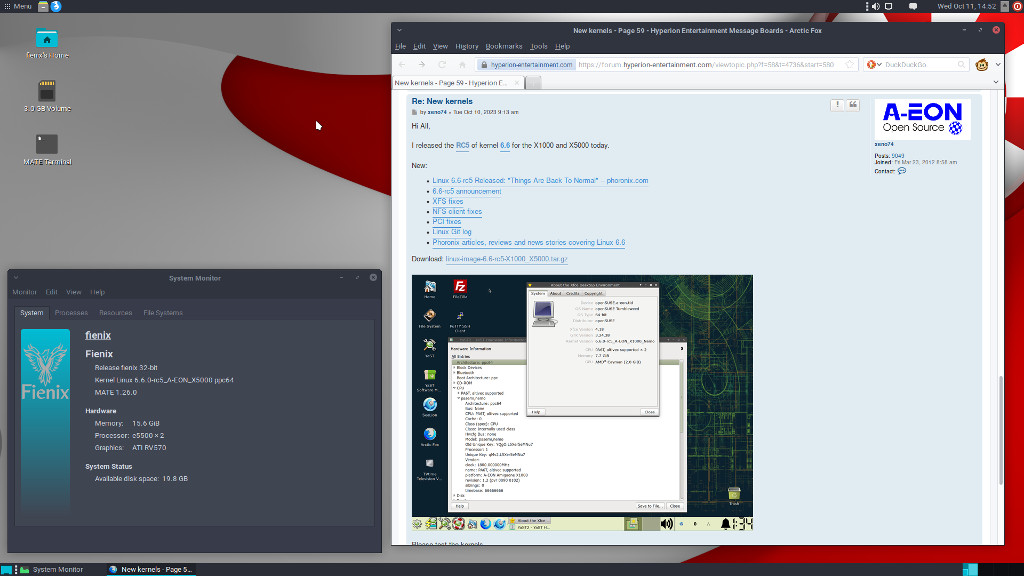The image size is (1024, 576).
Task: Open the Help menu in System Monitor
Action: click(x=97, y=292)
